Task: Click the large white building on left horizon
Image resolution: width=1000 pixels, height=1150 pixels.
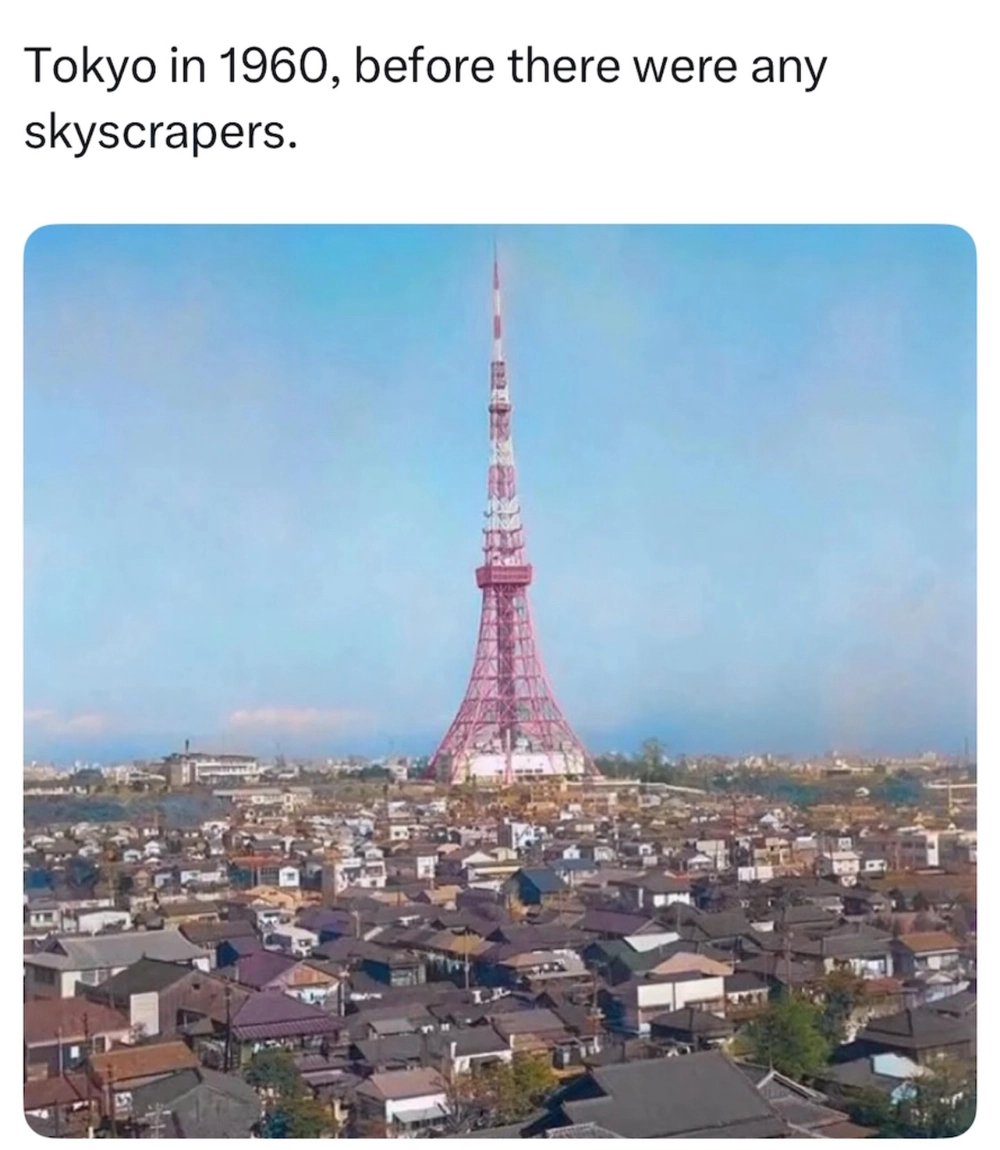Action: 211,769
